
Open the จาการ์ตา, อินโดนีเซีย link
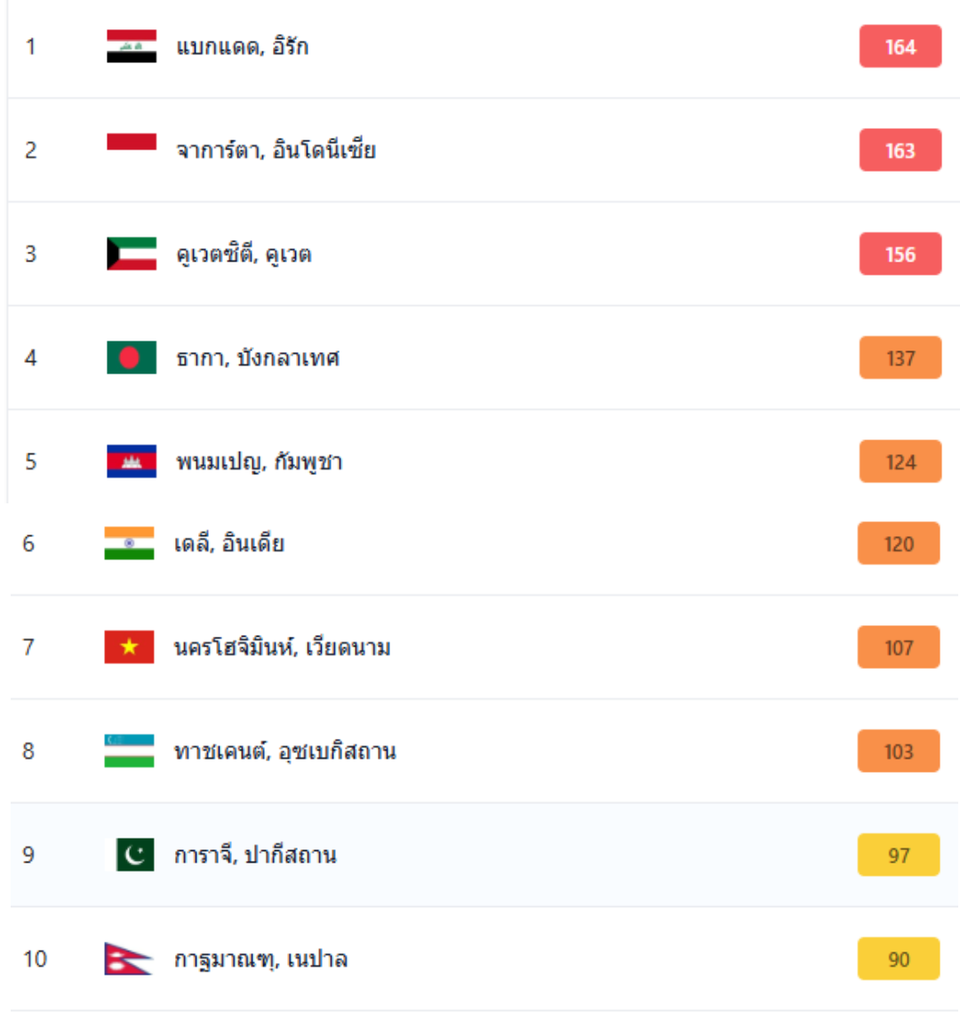pyautogui.click(x=276, y=151)
